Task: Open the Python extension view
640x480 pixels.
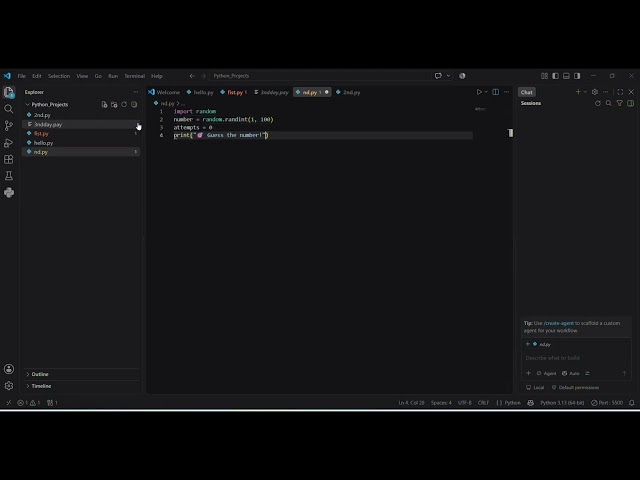Action: (x=9, y=193)
